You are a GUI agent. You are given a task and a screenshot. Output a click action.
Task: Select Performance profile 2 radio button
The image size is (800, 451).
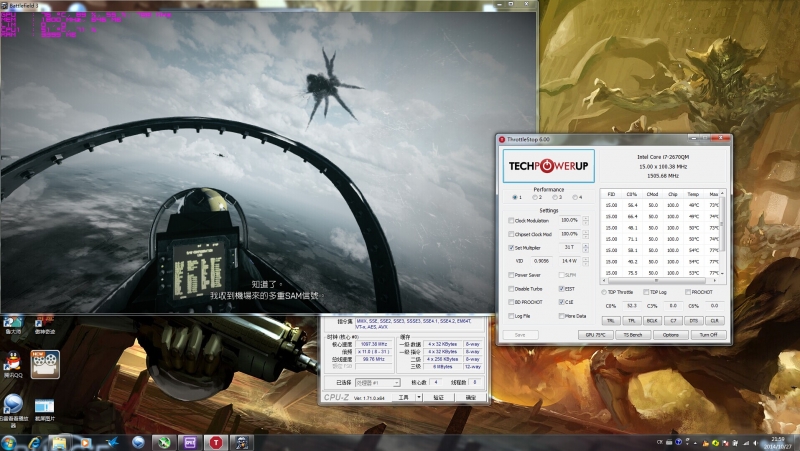point(535,197)
